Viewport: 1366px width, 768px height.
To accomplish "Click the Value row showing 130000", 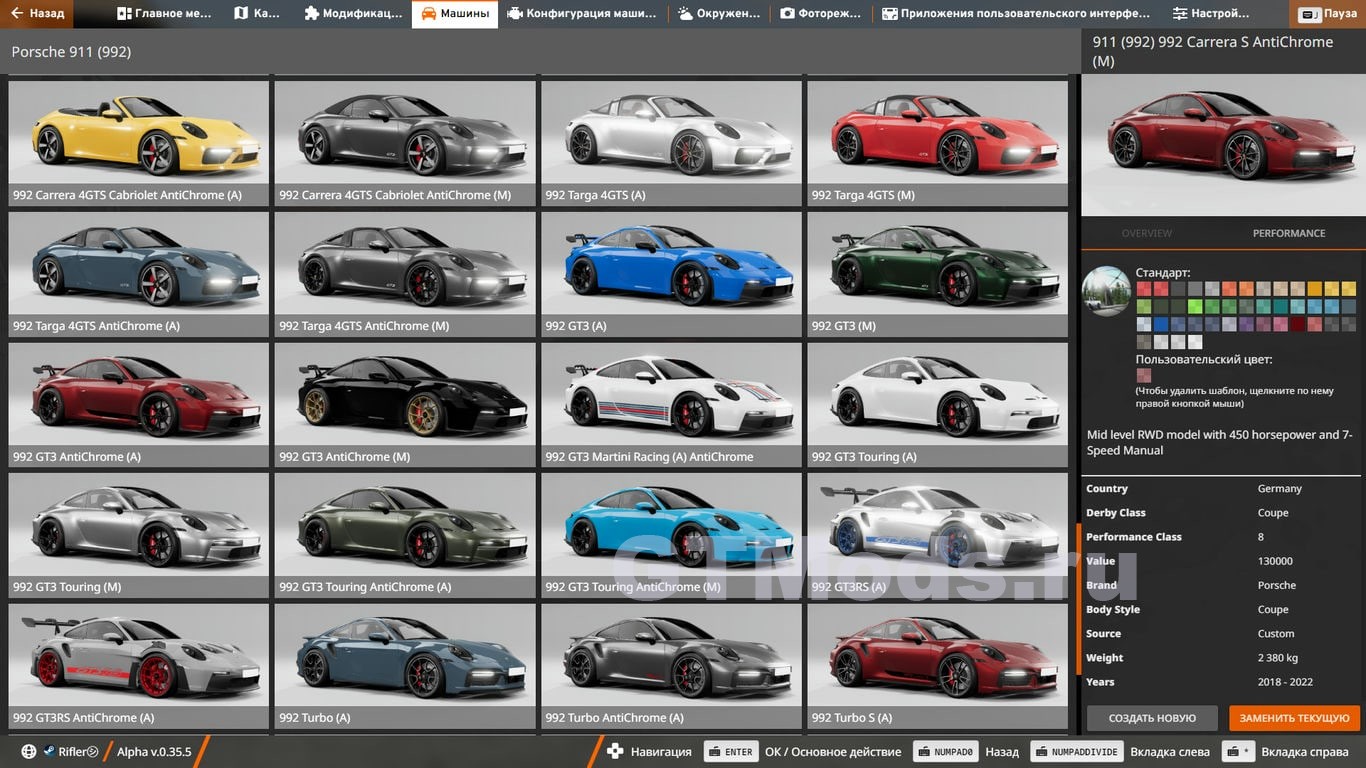I will click(x=1221, y=561).
